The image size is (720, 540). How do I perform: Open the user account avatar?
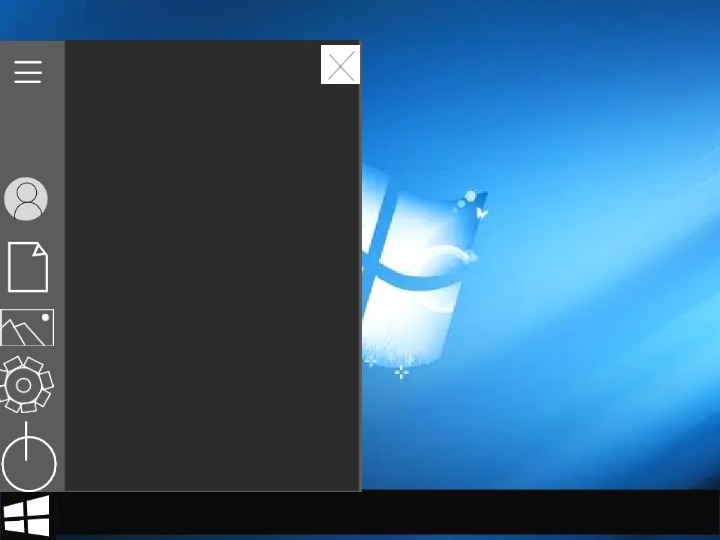pos(26,199)
